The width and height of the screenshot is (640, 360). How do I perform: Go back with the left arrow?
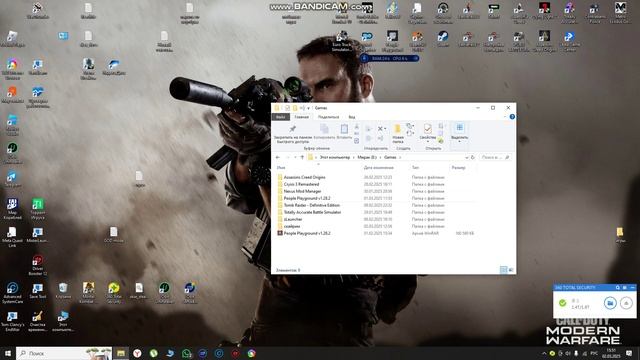point(278,157)
